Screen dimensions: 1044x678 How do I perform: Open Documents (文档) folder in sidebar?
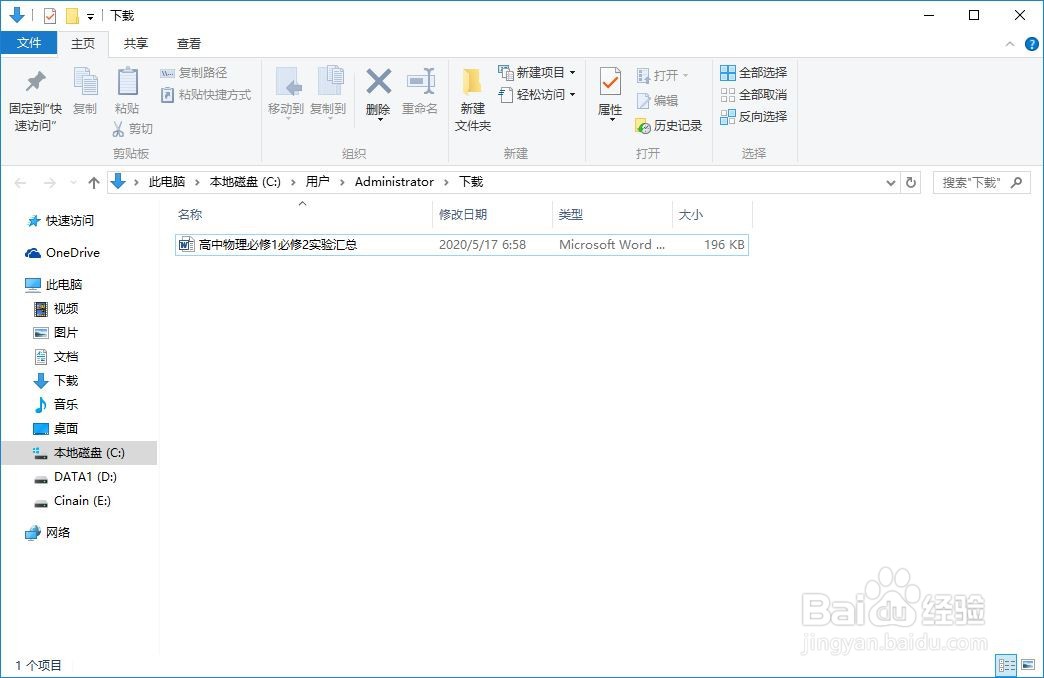pos(56,356)
